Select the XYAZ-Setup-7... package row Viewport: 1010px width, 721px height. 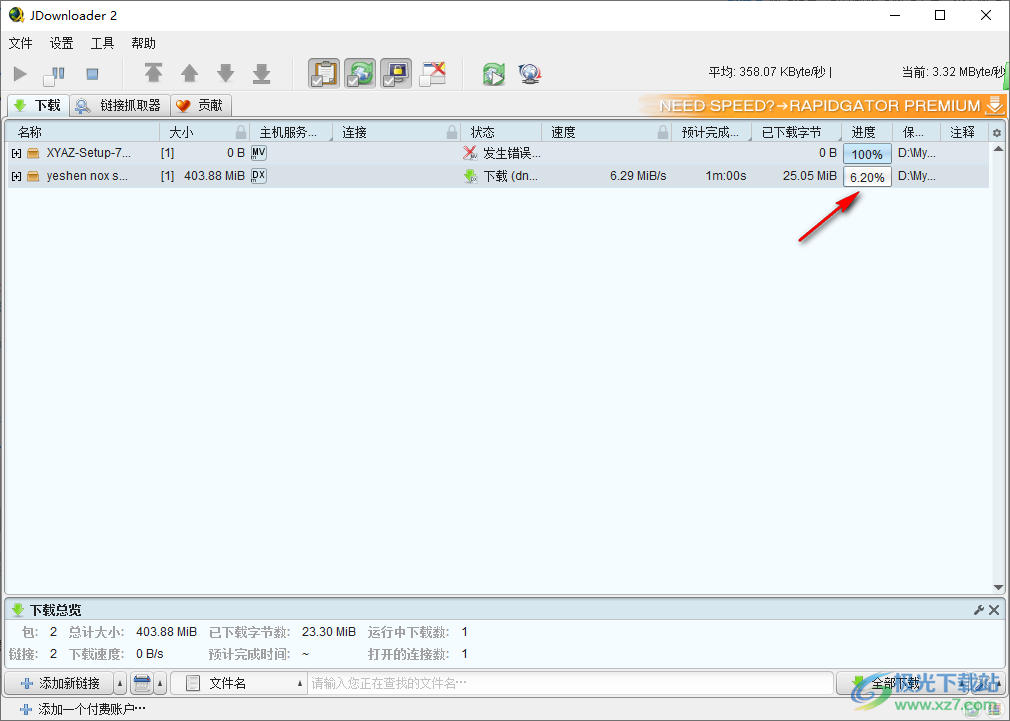(x=498, y=153)
